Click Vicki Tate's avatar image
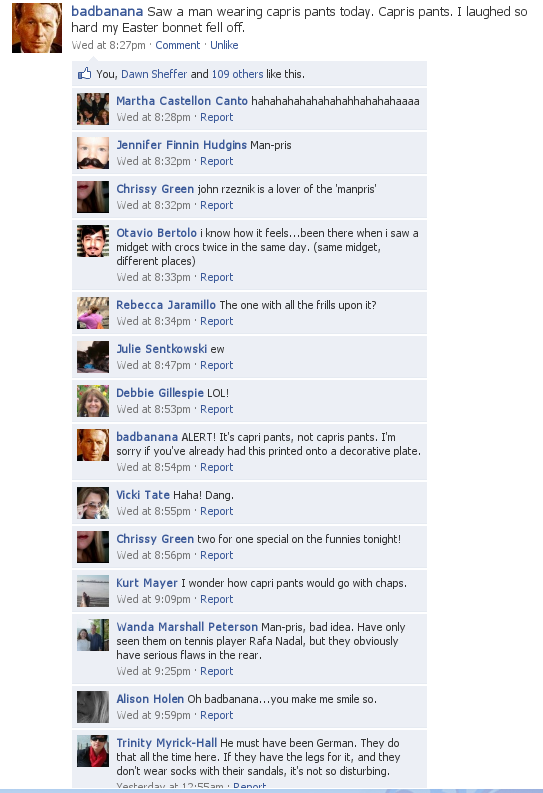543x793 pixels. tap(93, 503)
